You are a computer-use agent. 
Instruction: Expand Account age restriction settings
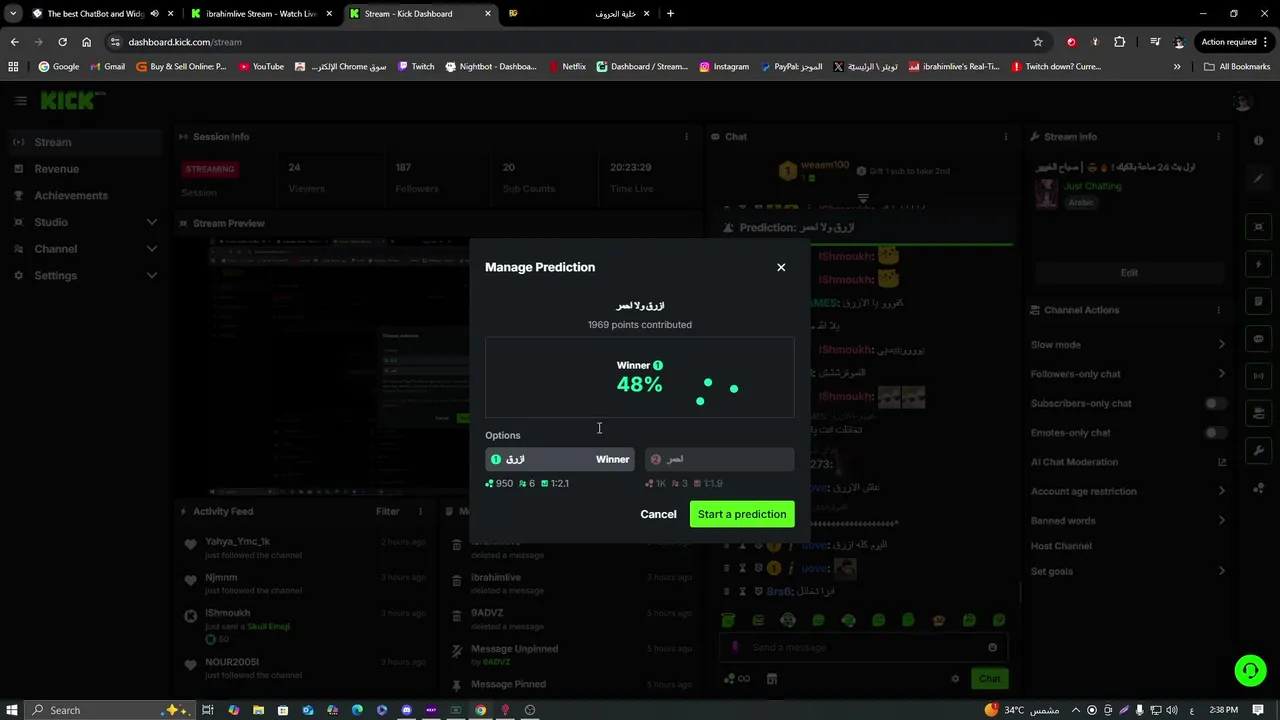(x=1128, y=491)
